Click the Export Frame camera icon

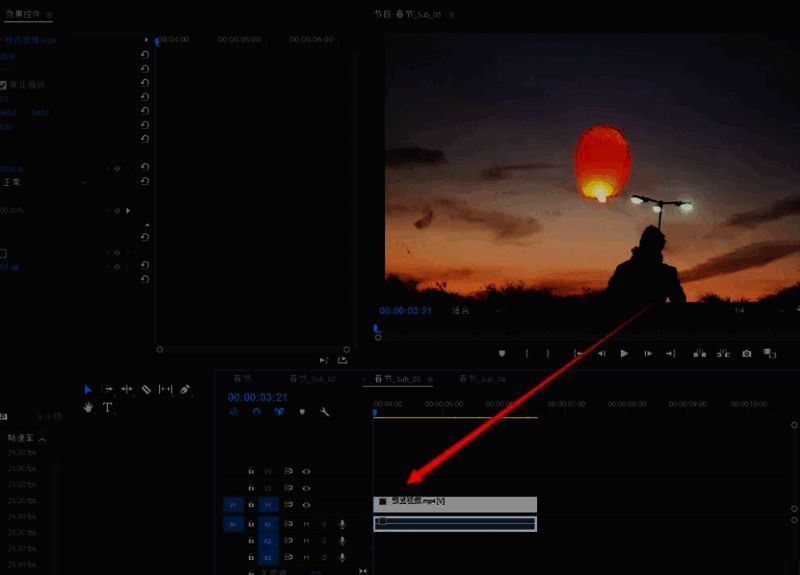(x=747, y=353)
